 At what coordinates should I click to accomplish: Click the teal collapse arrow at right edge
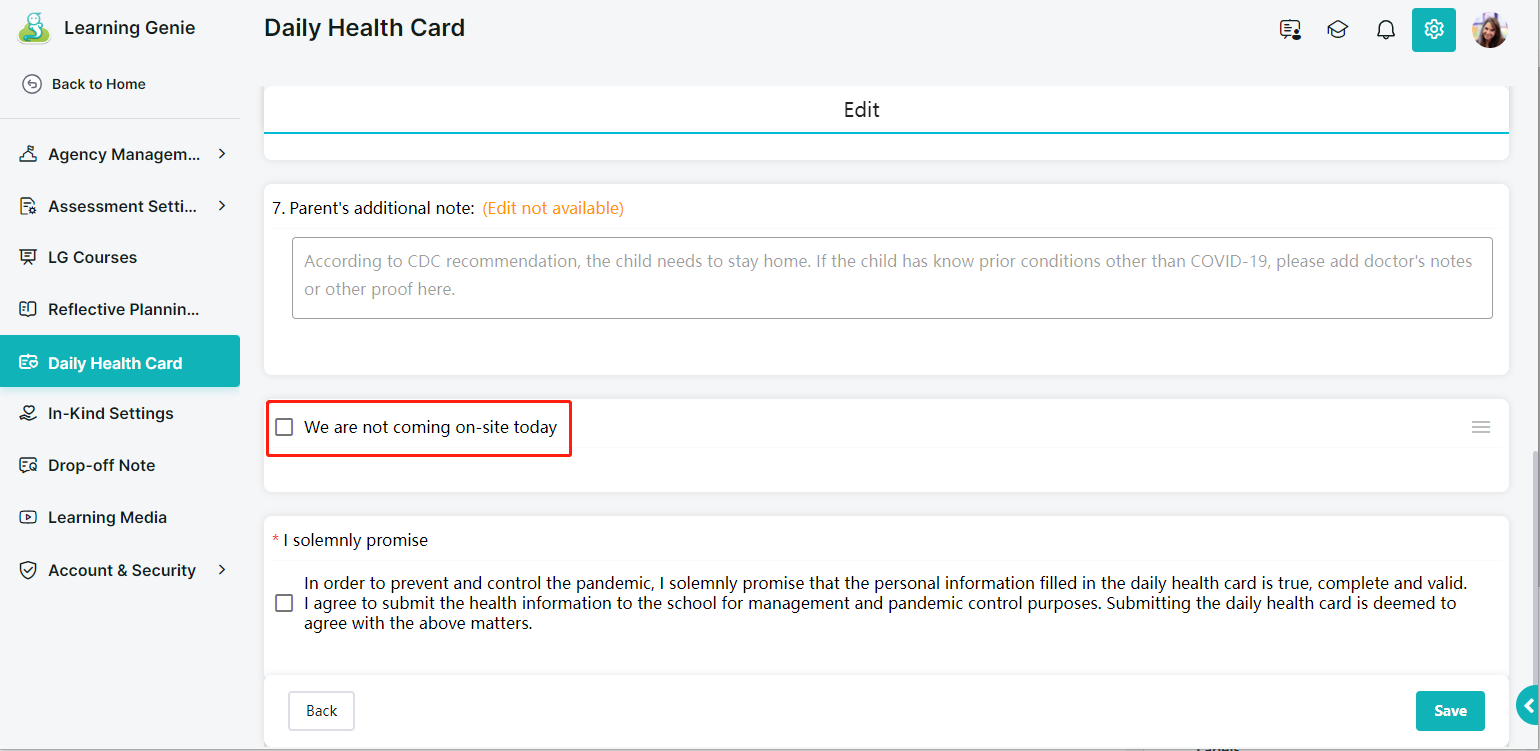pos(1528,706)
